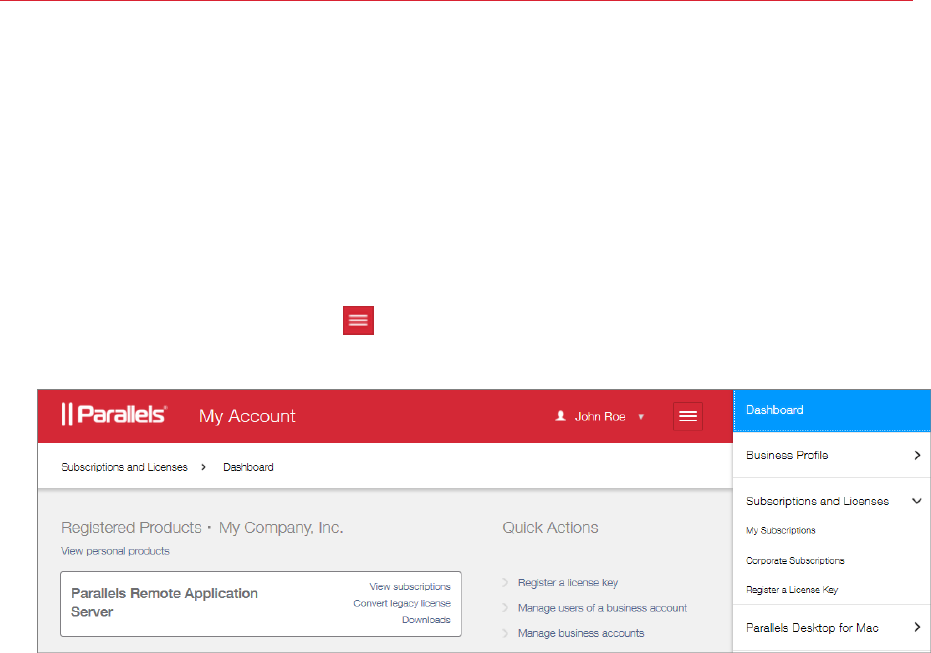This screenshot has height=653, width=931.
Task: Open My Subscriptions submenu item
Action: click(780, 530)
